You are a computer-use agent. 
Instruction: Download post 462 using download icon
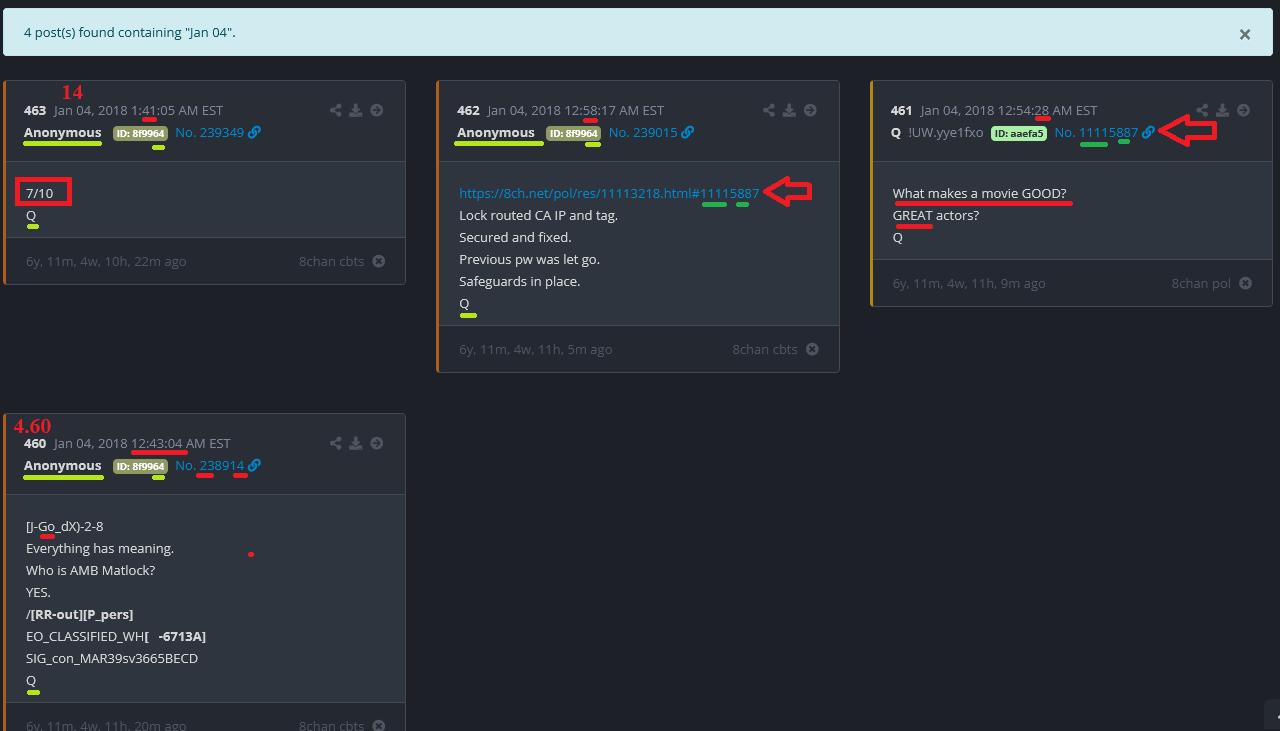coord(789,111)
